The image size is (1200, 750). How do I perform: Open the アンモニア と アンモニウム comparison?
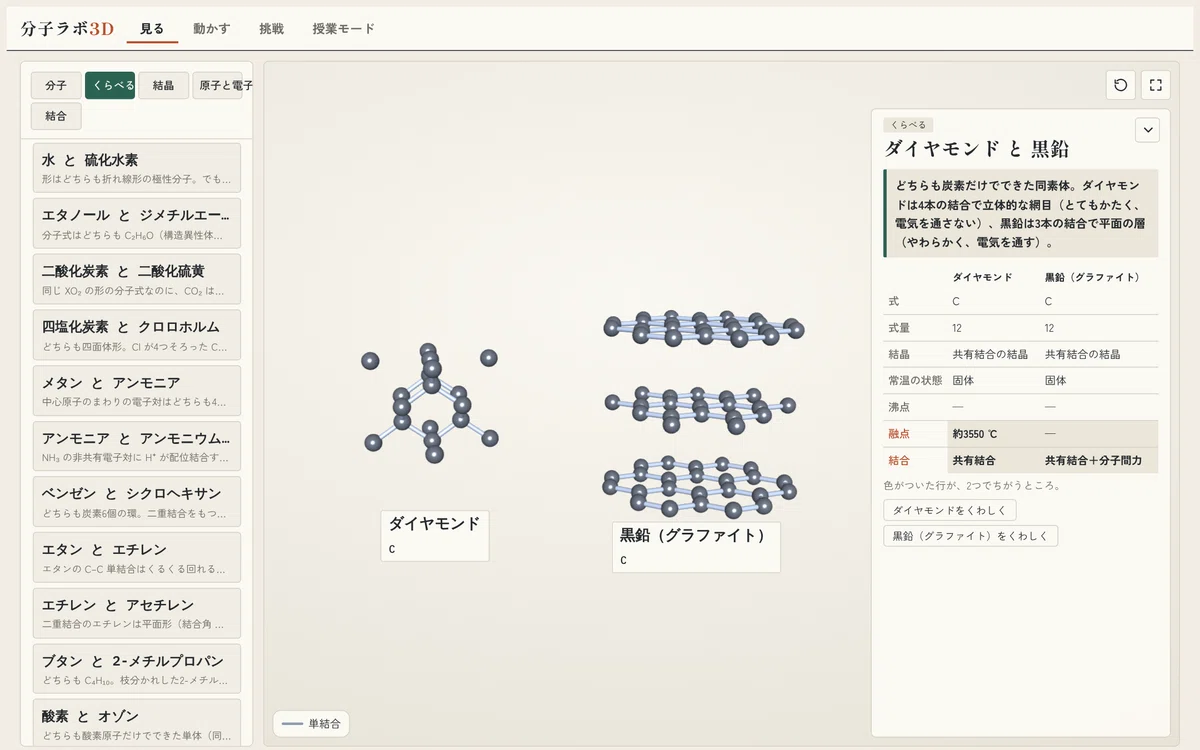click(x=138, y=446)
